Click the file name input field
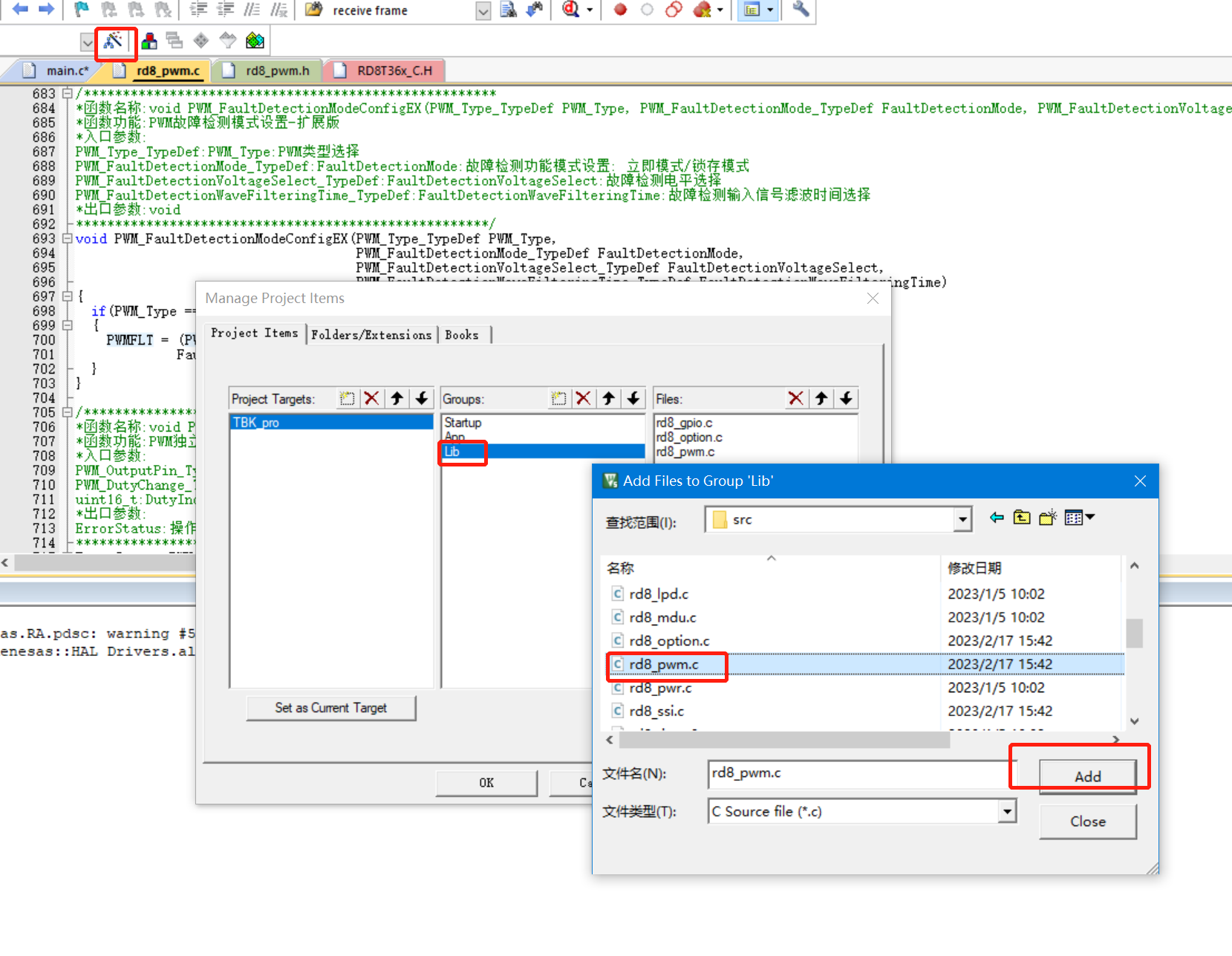 point(862,773)
